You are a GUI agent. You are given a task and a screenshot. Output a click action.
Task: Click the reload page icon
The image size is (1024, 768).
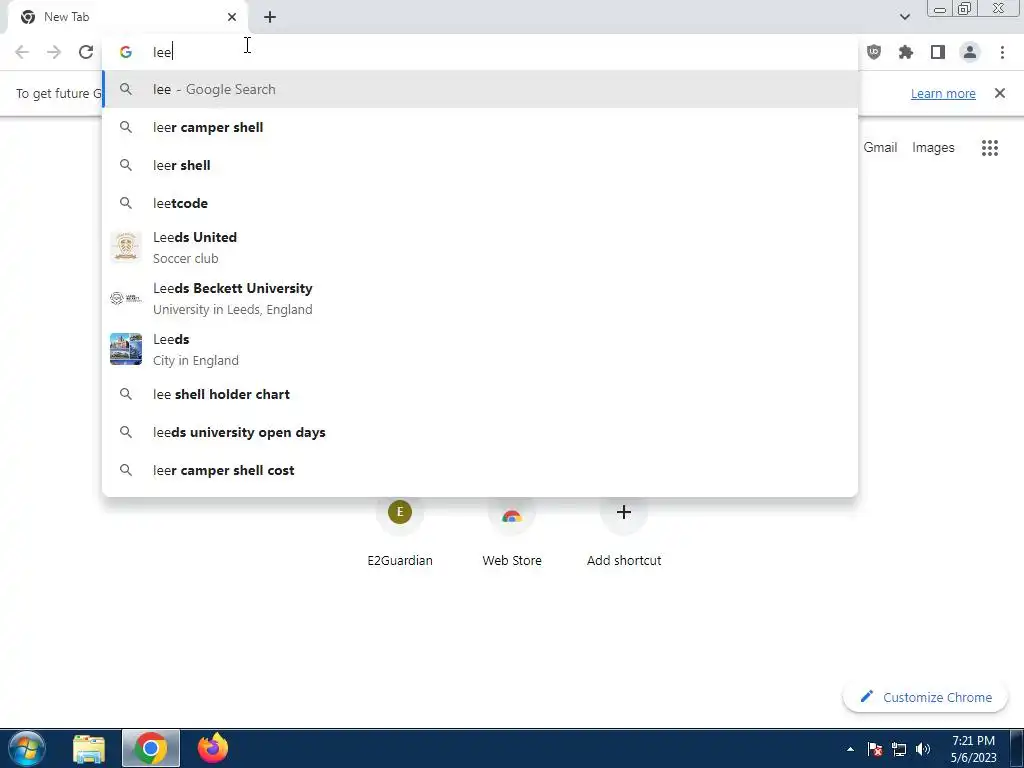(86, 52)
